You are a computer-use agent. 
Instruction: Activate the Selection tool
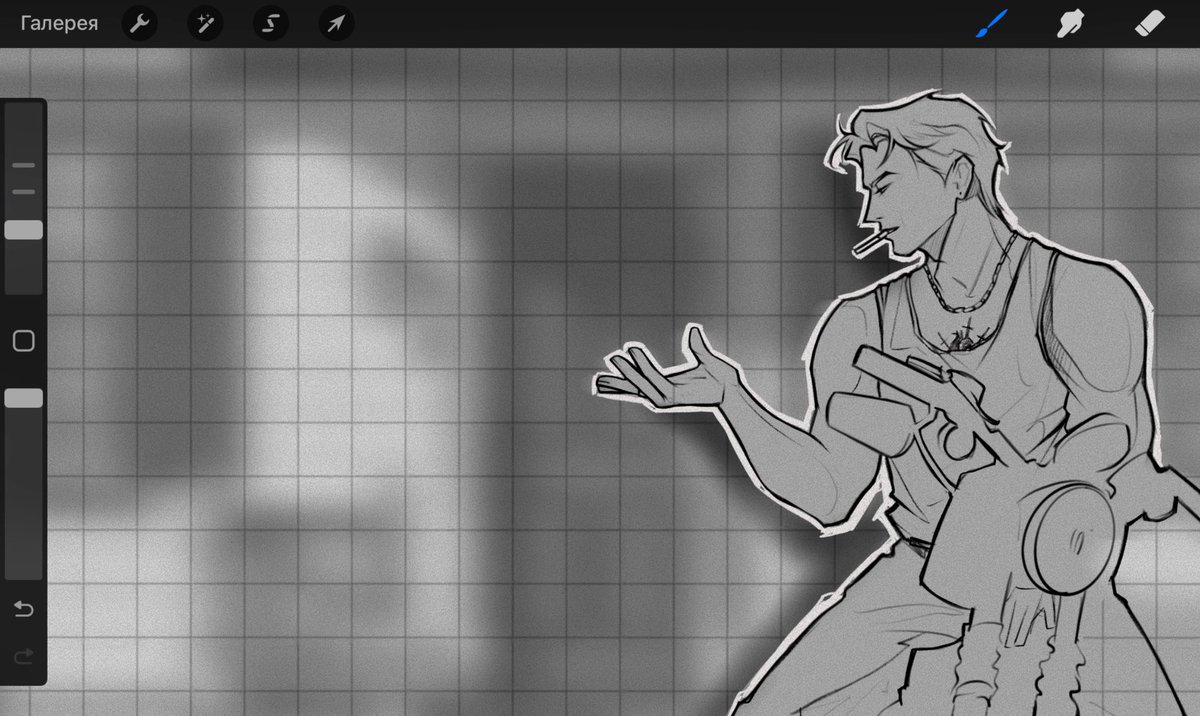pyautogui.click(x=270, y=23)
